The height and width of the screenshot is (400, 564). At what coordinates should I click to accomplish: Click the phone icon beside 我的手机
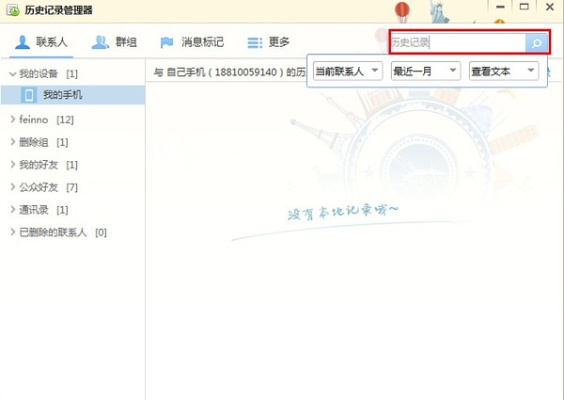coord(29,95)
